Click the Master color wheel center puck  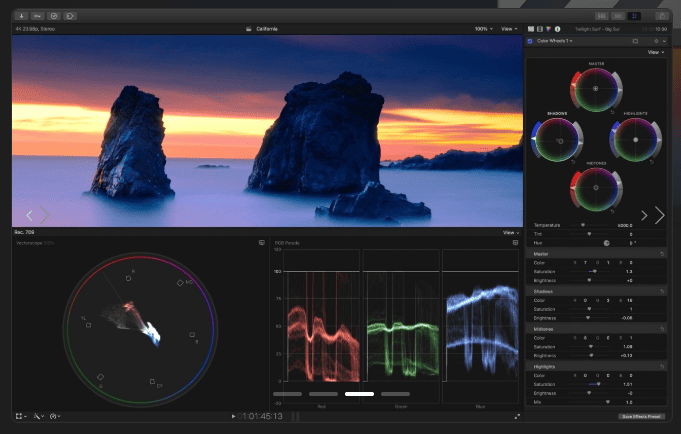pyautogui.click(x=595, y=89)
